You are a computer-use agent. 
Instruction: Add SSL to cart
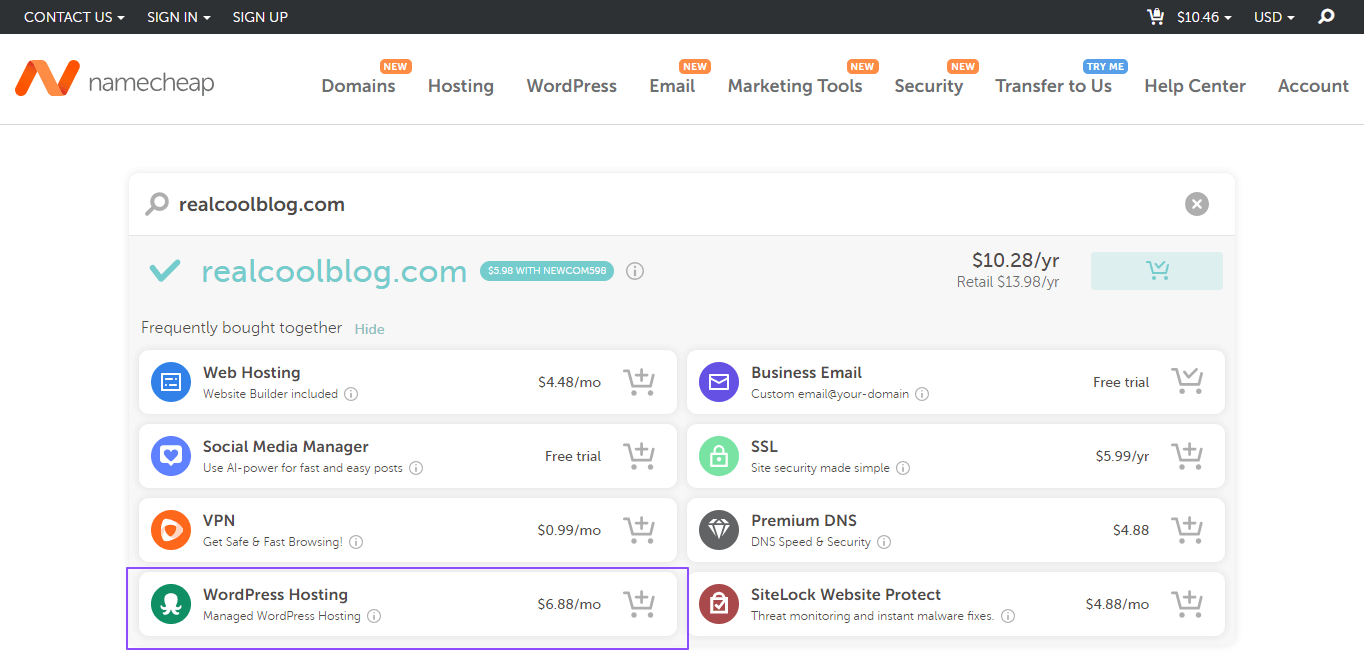(x=1187, y=456)
